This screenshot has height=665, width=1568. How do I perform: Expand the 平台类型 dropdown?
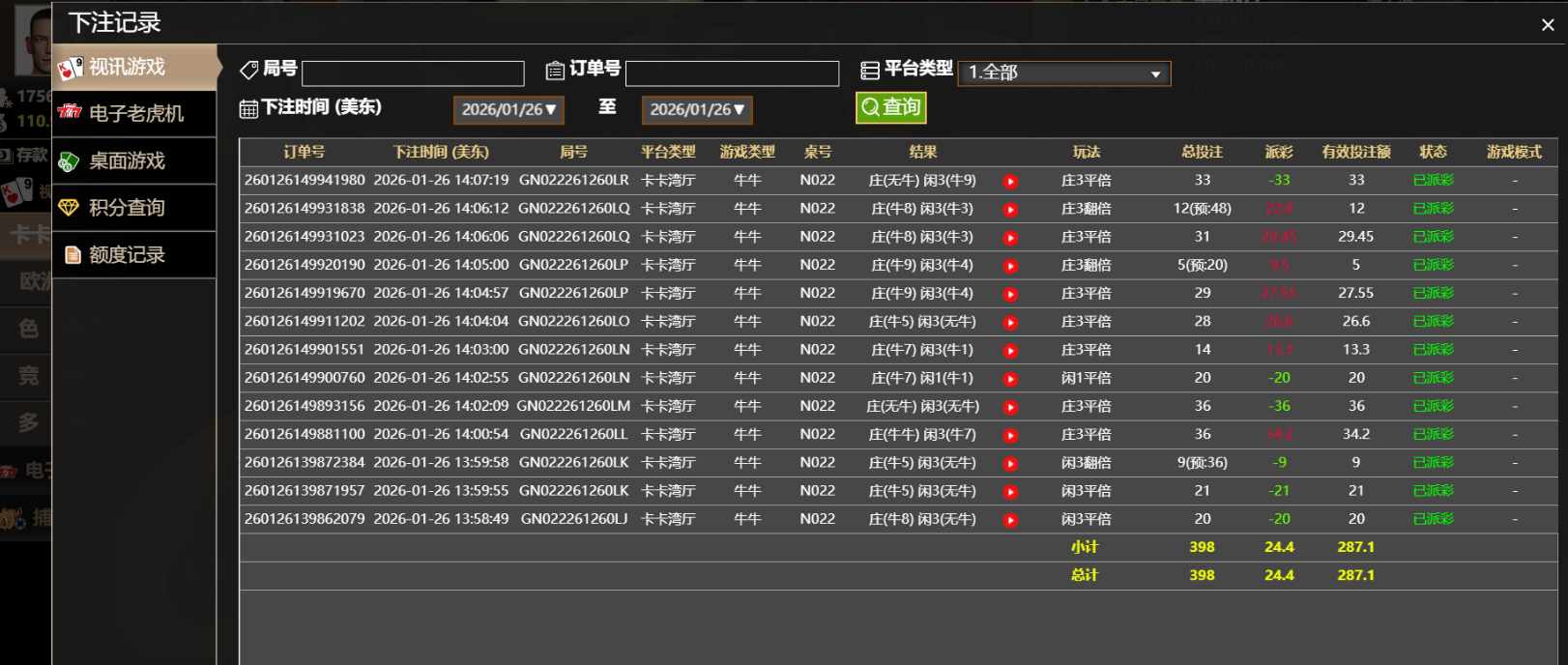pyautogui.click(x=1063, y=73)
